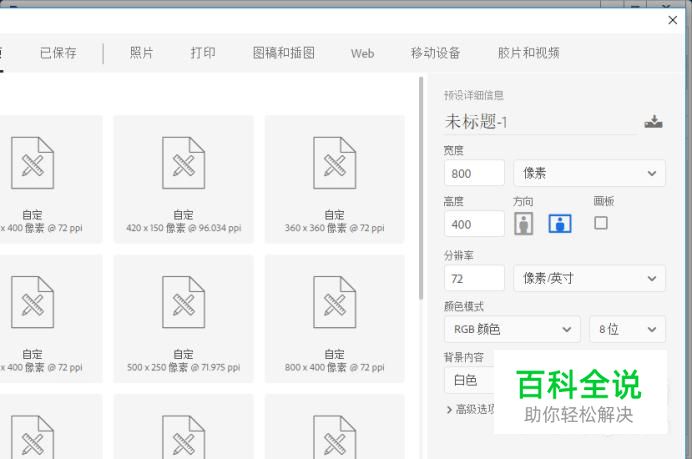Image resolution: width=692 pixels, height=459 pixels.
Task: Click the preset list vertical scrollbar
Action: pyautogui.click(x=421, y=188)
